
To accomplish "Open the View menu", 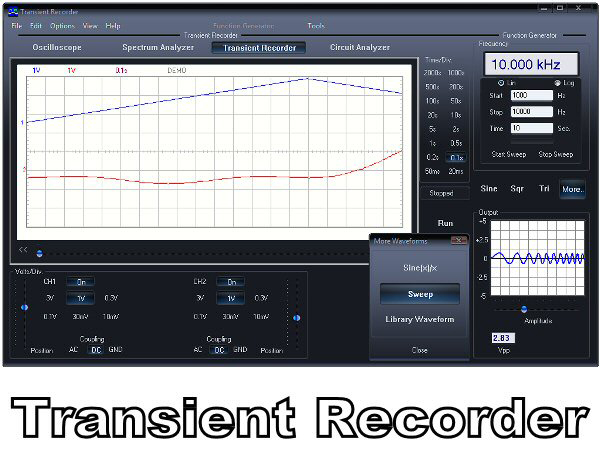I will point(90,26).
